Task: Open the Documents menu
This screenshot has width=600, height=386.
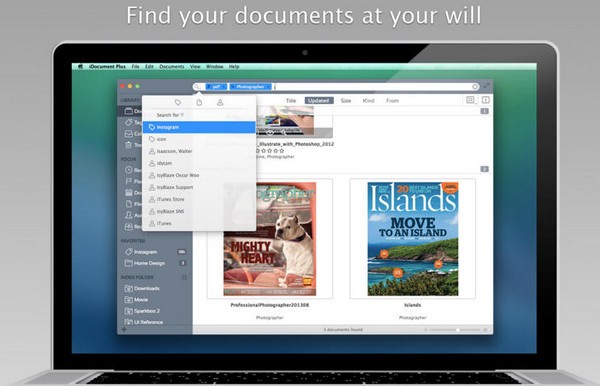Action: coord(172,67)
